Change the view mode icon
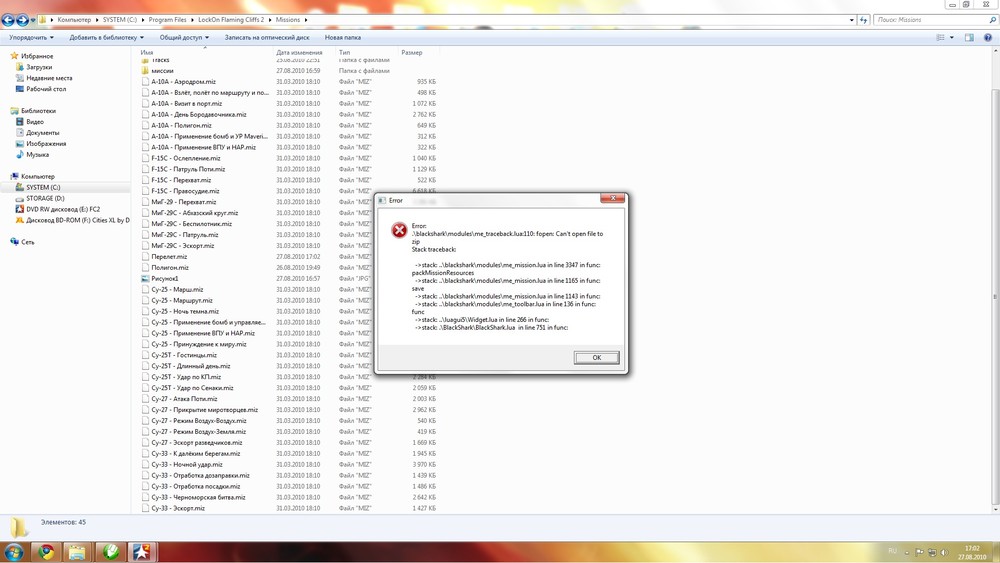Viewport: 1000px width, 563px height. coord(940,38)
